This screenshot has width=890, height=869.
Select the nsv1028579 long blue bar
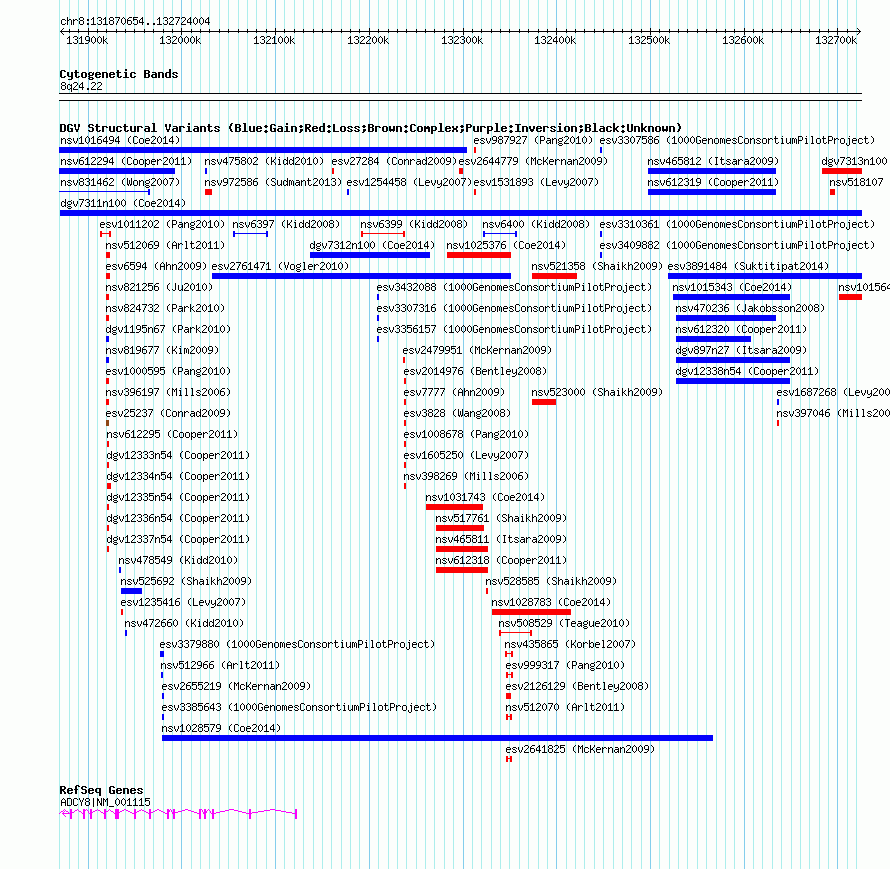[x=437, y=738]
